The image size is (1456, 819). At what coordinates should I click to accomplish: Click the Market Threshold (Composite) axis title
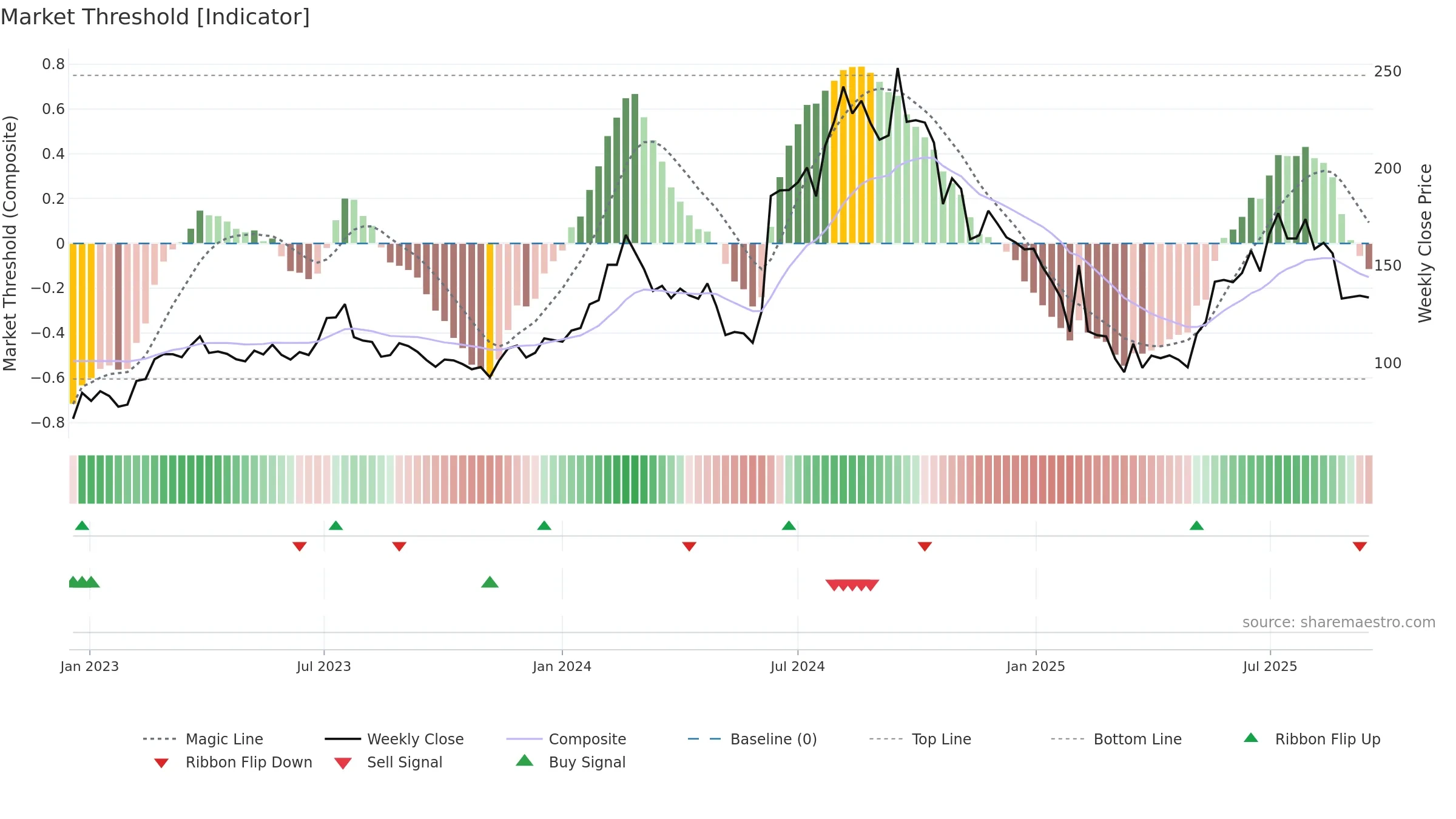[x=10, y=243]
